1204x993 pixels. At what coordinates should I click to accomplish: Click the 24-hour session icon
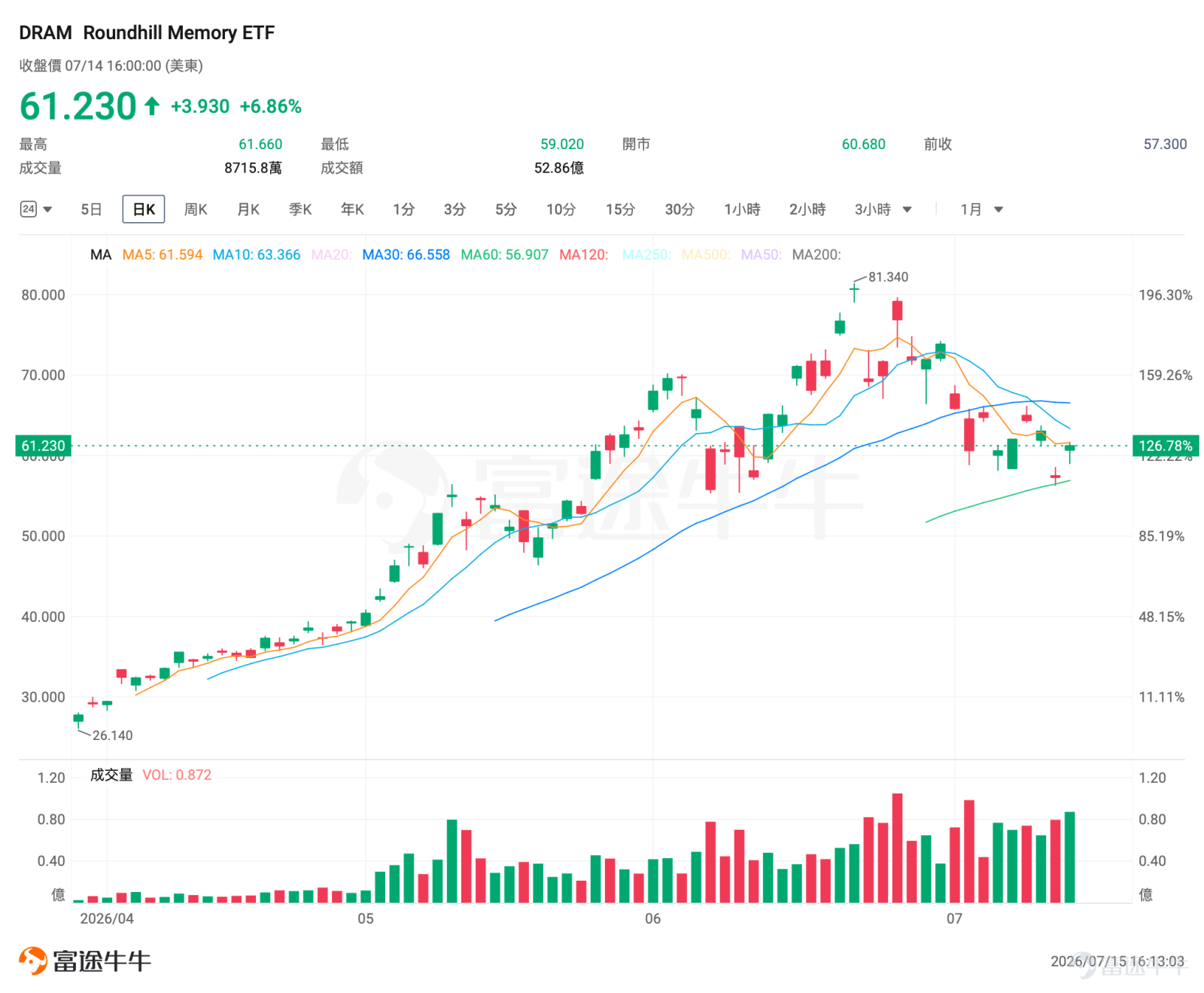[x=29, y=209]
